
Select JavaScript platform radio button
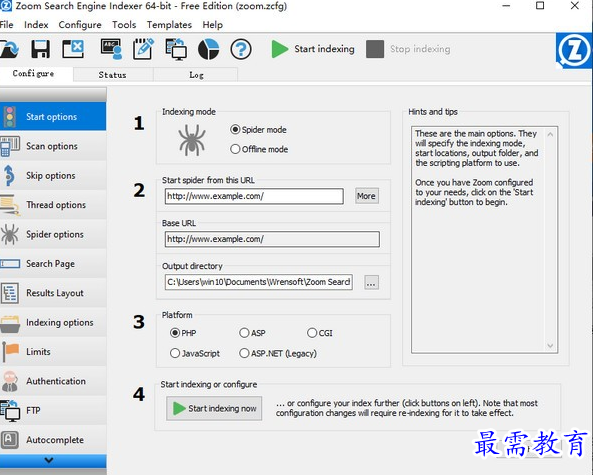click(175, 353)
